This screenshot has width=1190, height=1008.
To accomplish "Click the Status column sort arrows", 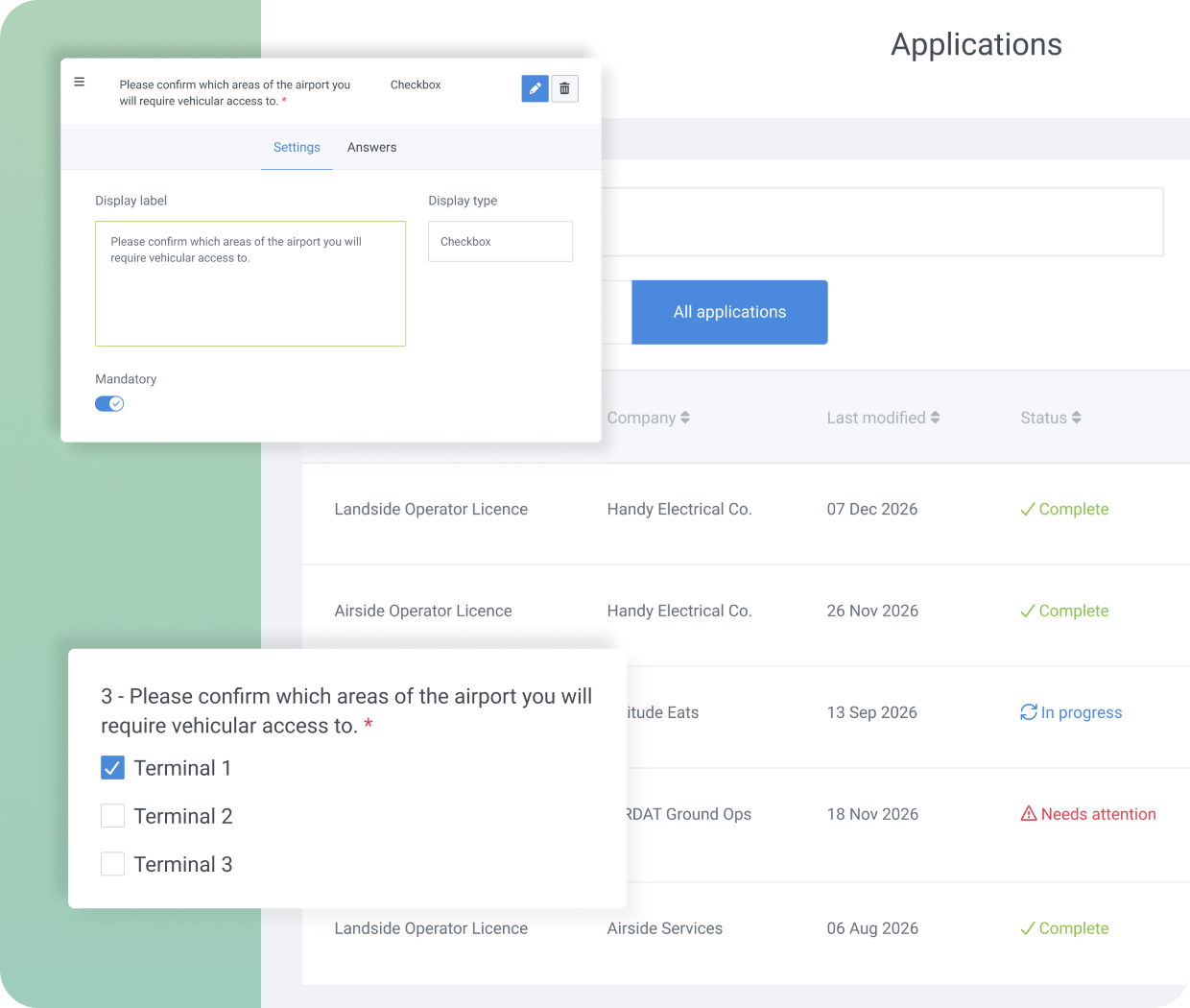I will pos(1077,418).
